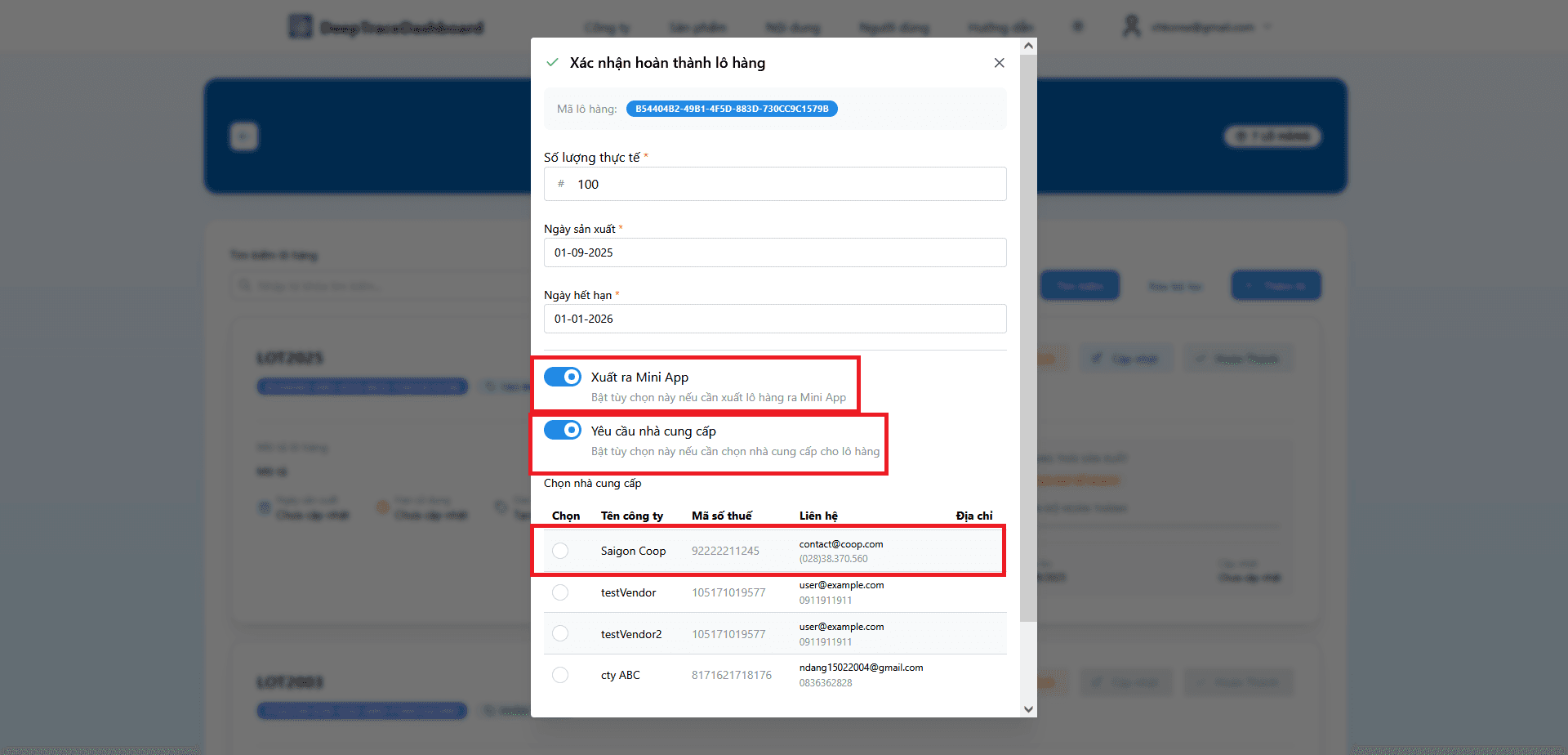This screenshot has width=1568, height=755.
Task: Open the Sản phẩm menu item
Action: (x=697, y=28)
